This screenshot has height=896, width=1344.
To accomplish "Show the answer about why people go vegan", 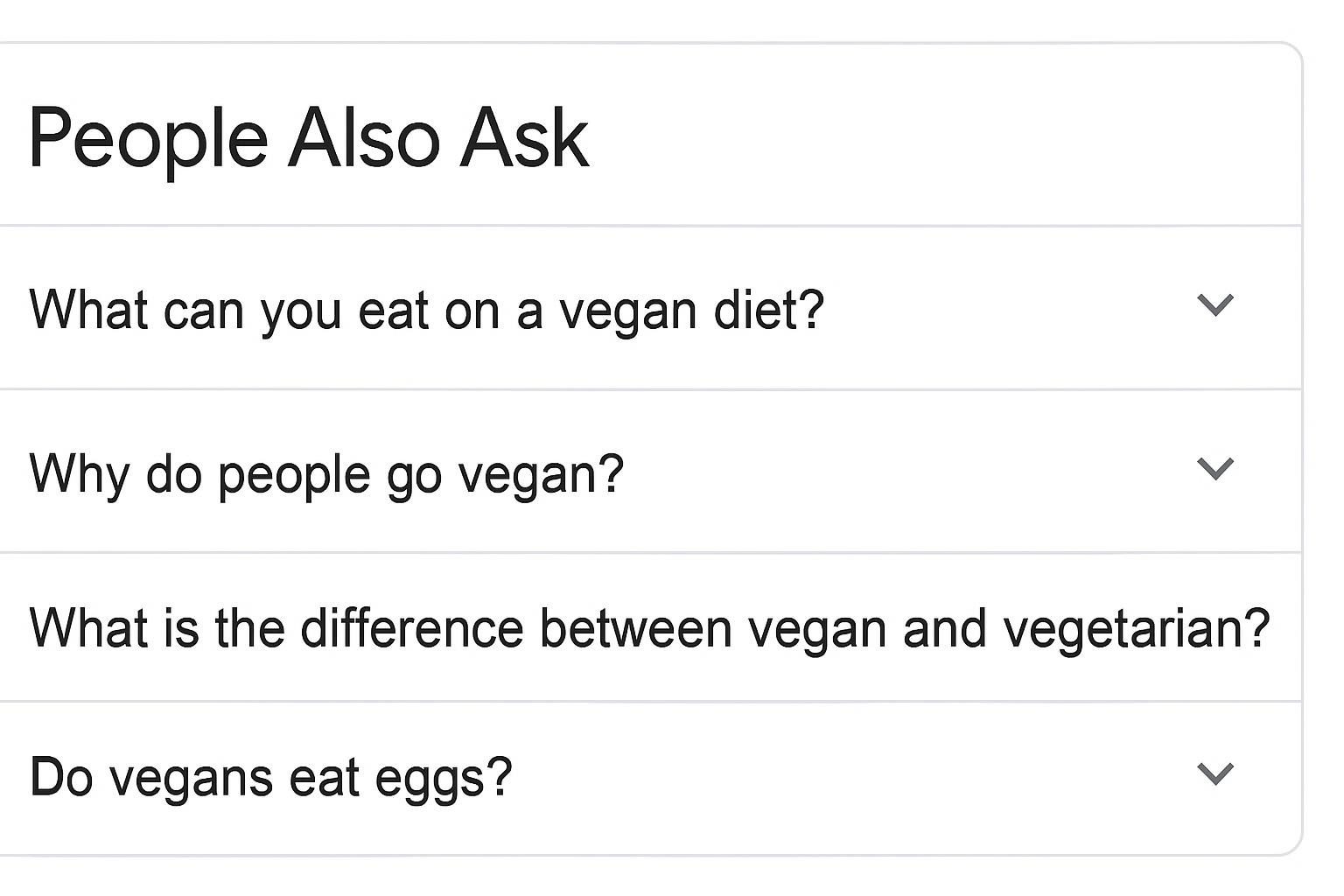I will (1214, 469).
